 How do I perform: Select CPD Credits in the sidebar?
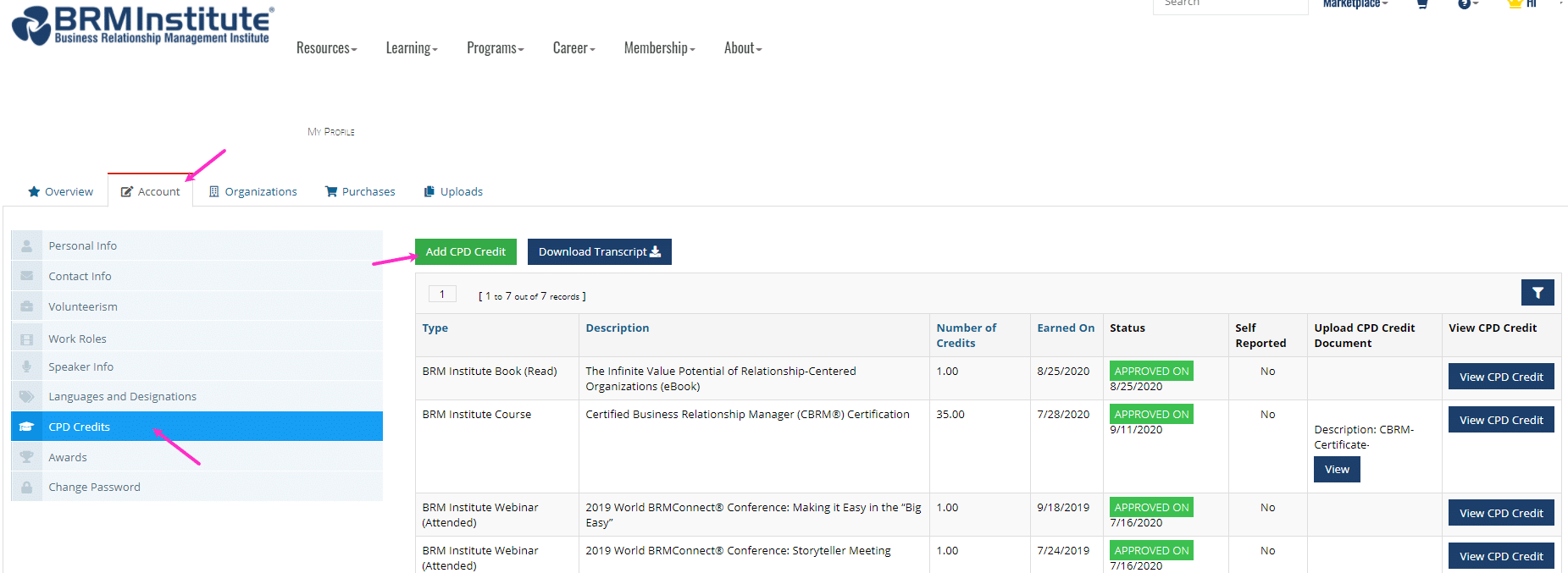pos(197,427)
